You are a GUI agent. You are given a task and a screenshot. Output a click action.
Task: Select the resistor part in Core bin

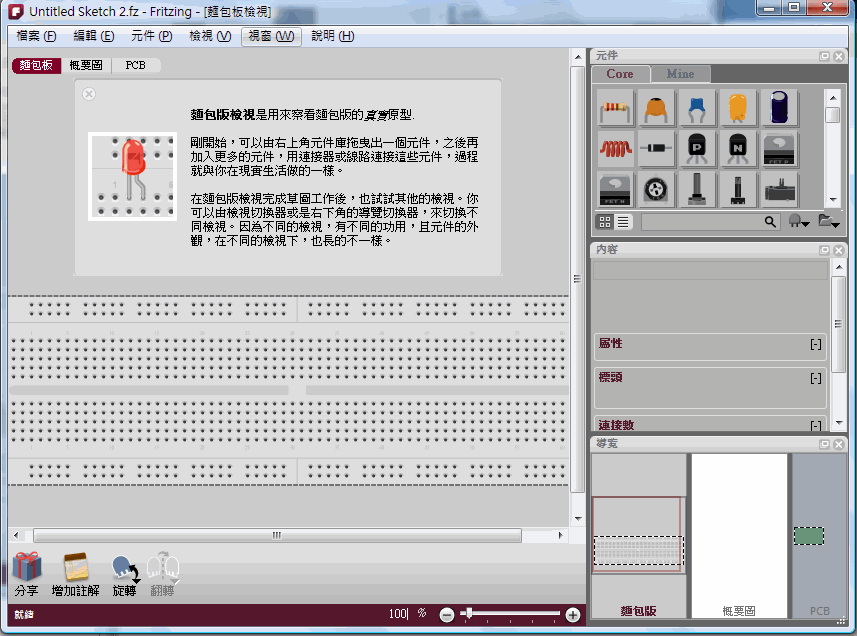tap(615, 108)
